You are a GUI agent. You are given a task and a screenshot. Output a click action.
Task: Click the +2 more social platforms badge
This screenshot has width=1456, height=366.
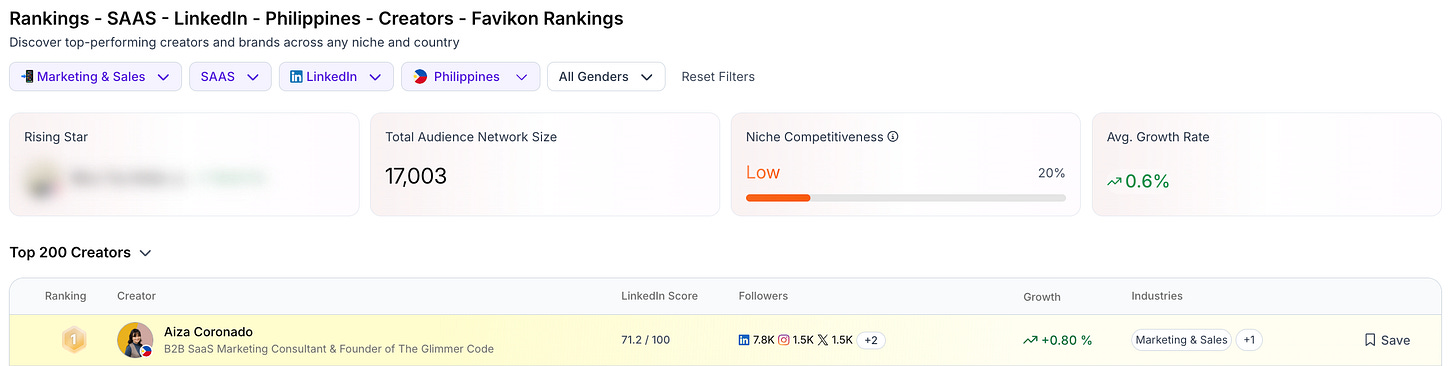tap(871, 340)
